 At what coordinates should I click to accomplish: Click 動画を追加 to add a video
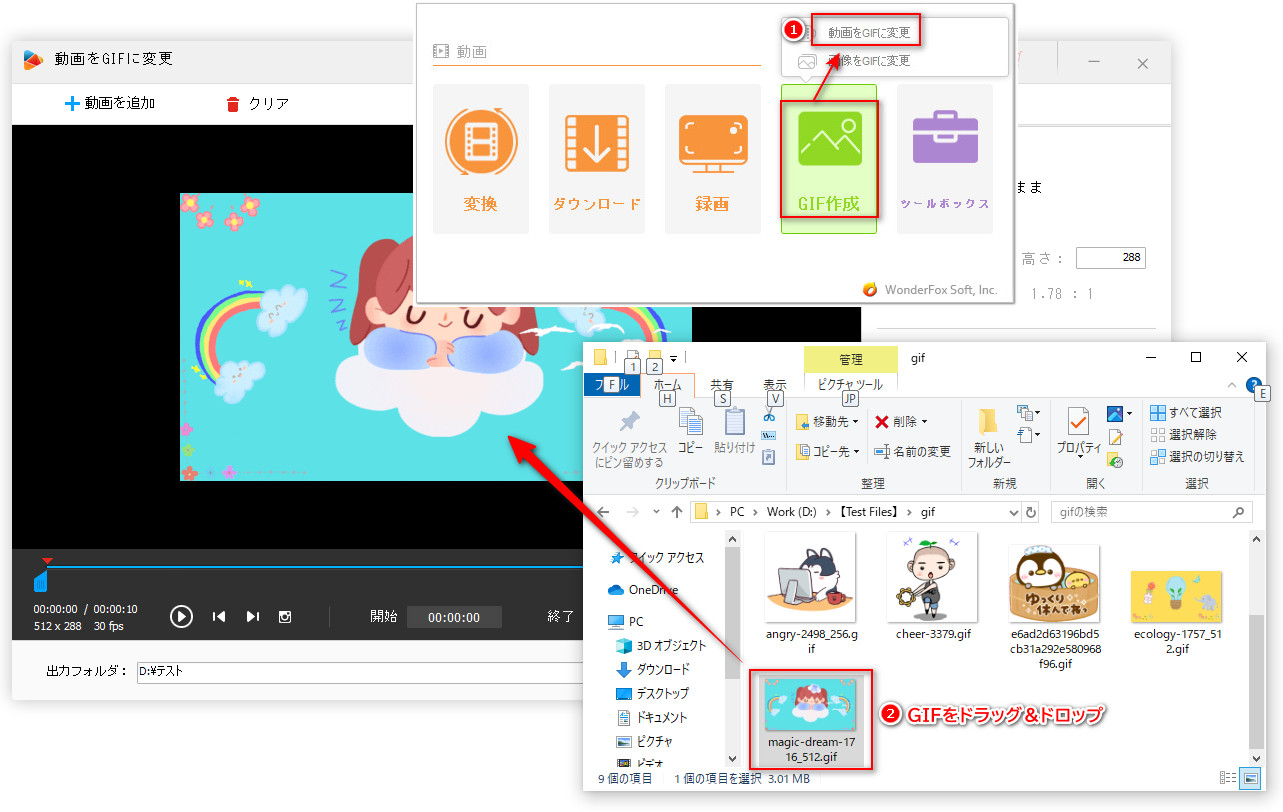(110, 103)
